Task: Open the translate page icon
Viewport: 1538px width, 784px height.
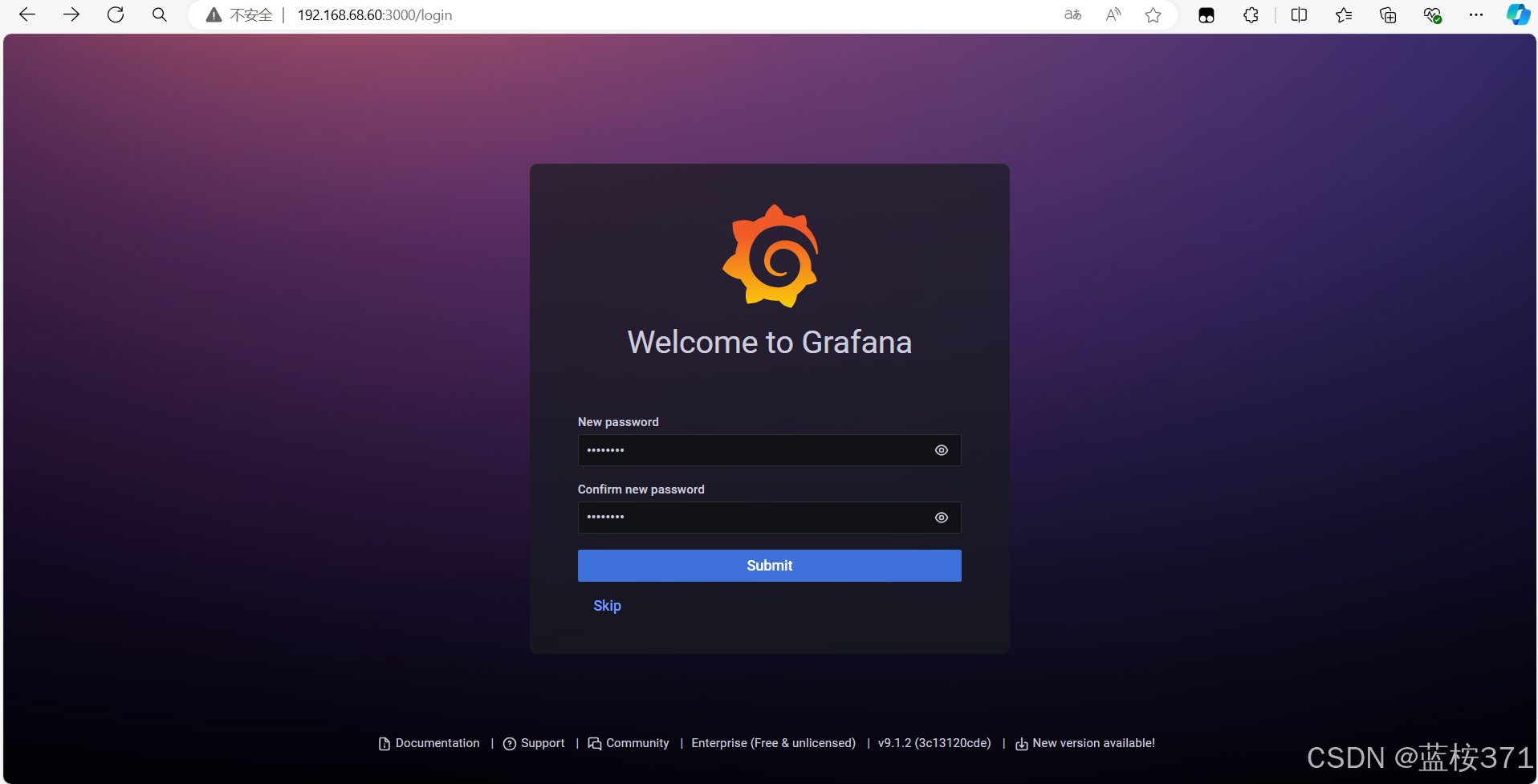Action: click(x=1072, y=14)
